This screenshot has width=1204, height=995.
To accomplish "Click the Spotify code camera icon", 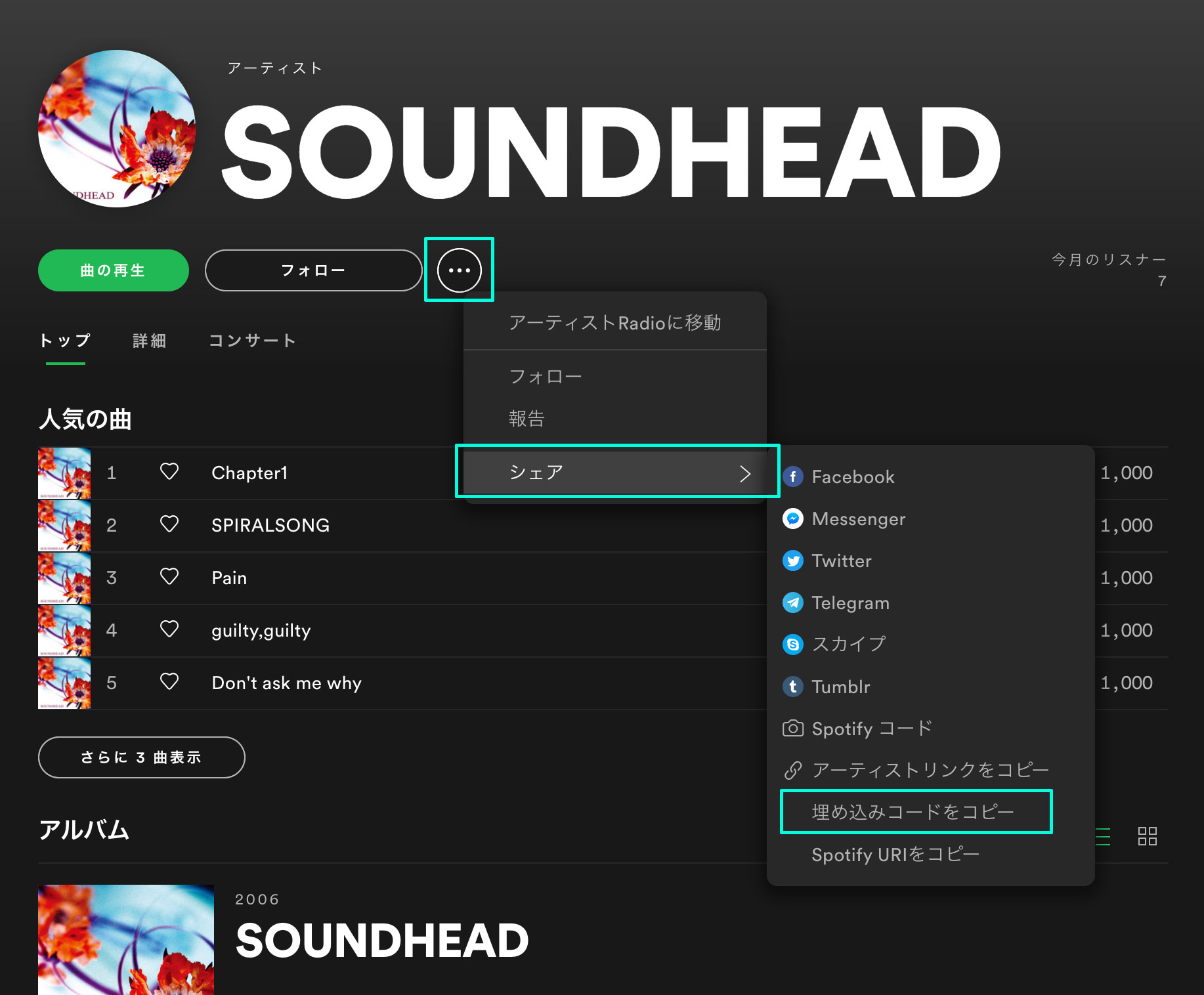I will (793, 729).
